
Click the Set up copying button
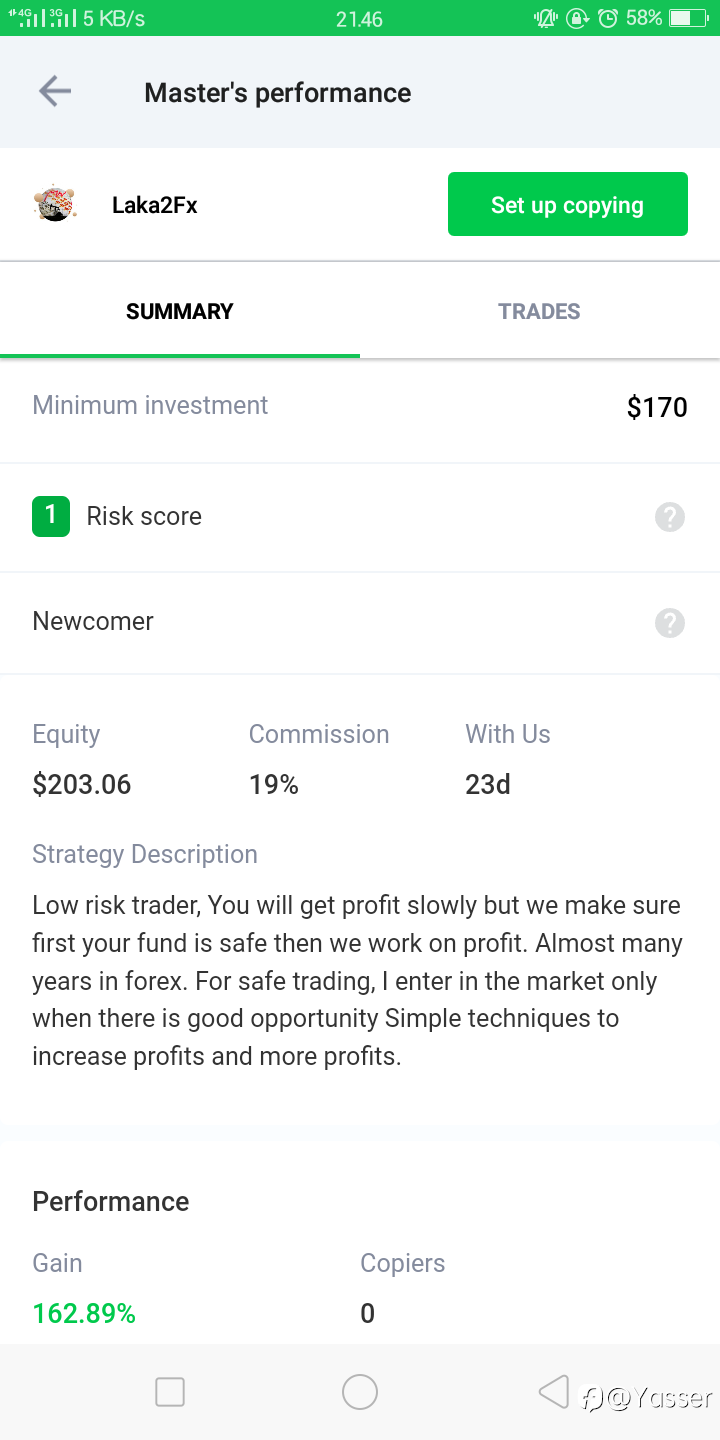tap(567, 204)
